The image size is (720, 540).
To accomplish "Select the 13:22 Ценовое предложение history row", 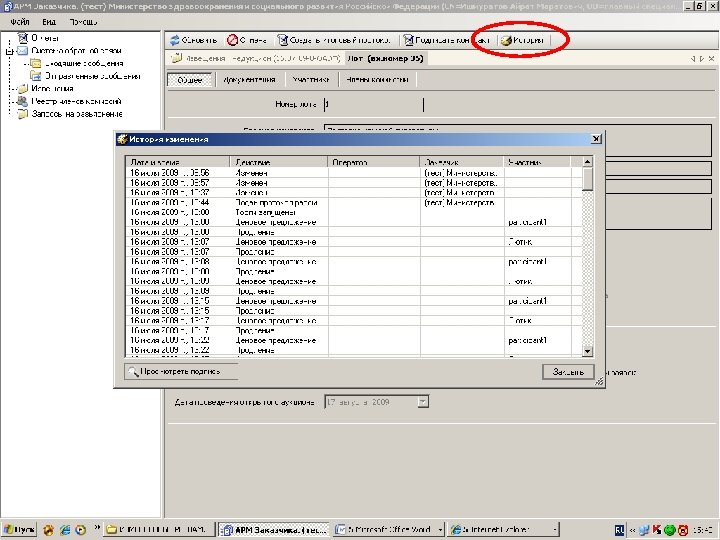I will 354,340.
